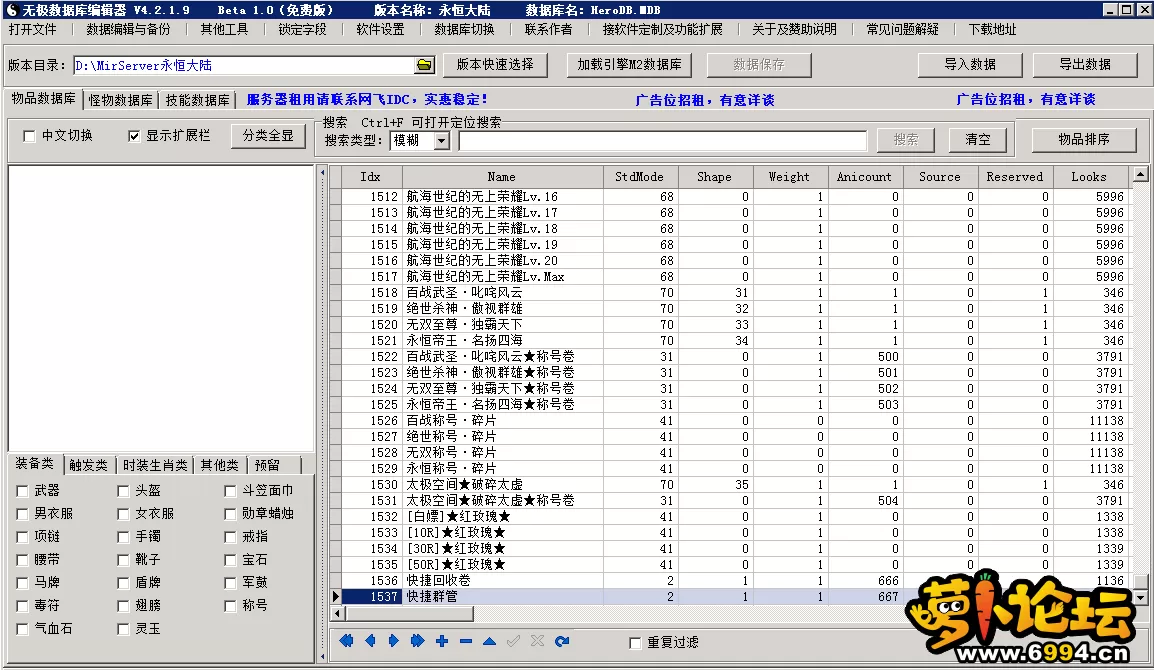Tick the 灵玉 checkbox
This screenshot has height=670, width=1154.
[123, 629]
